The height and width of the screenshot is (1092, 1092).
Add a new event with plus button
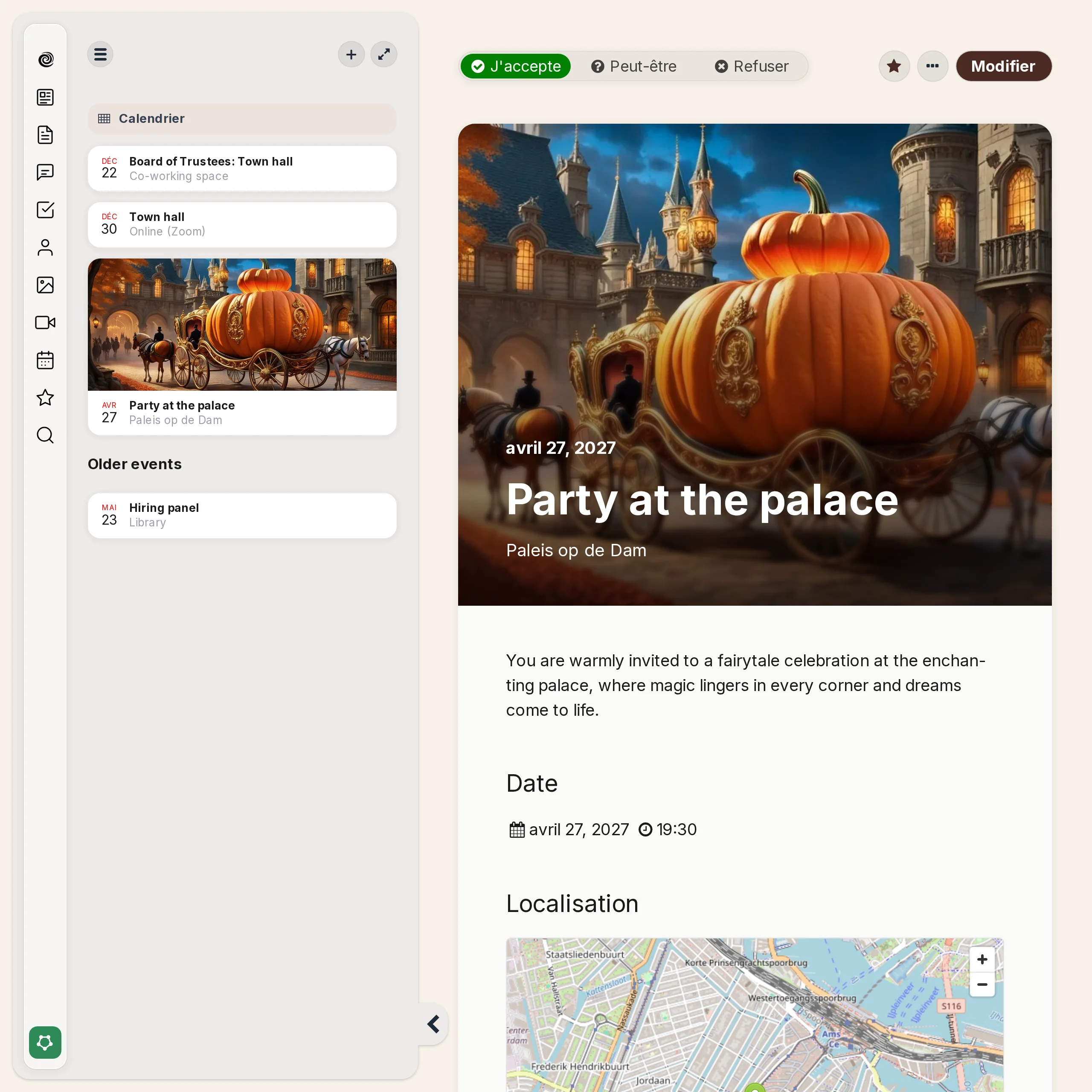tap(351, 54)
